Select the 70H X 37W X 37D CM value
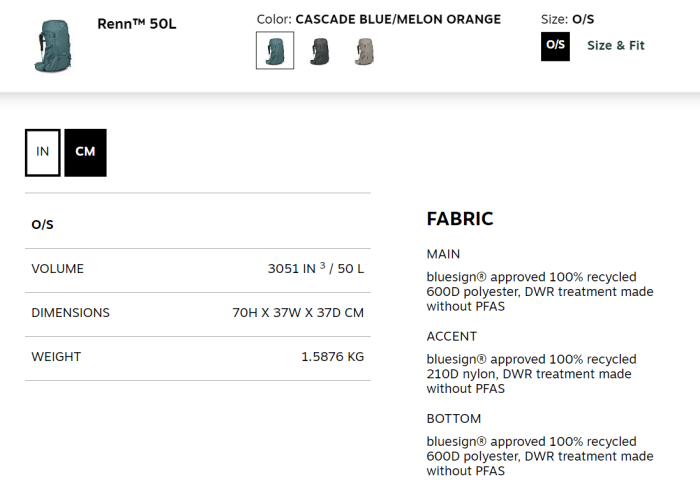700x488 pixels. pos(298,313)
